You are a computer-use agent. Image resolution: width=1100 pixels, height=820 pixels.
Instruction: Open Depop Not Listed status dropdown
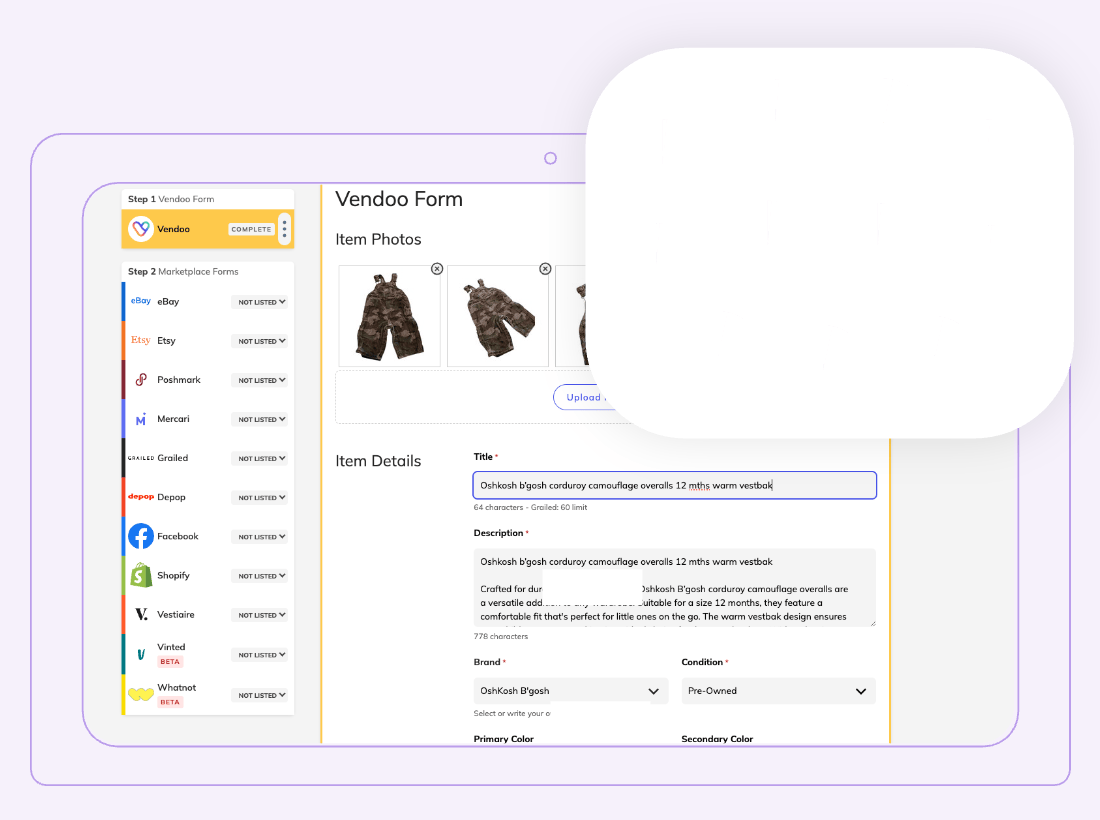(x=260, y=497)
